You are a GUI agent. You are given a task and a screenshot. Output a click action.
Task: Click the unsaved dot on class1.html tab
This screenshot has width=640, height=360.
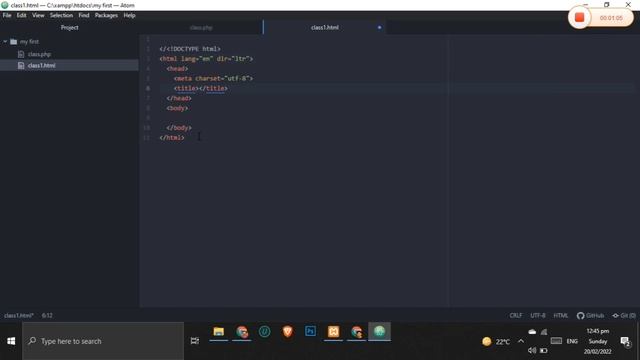[380, 27]
